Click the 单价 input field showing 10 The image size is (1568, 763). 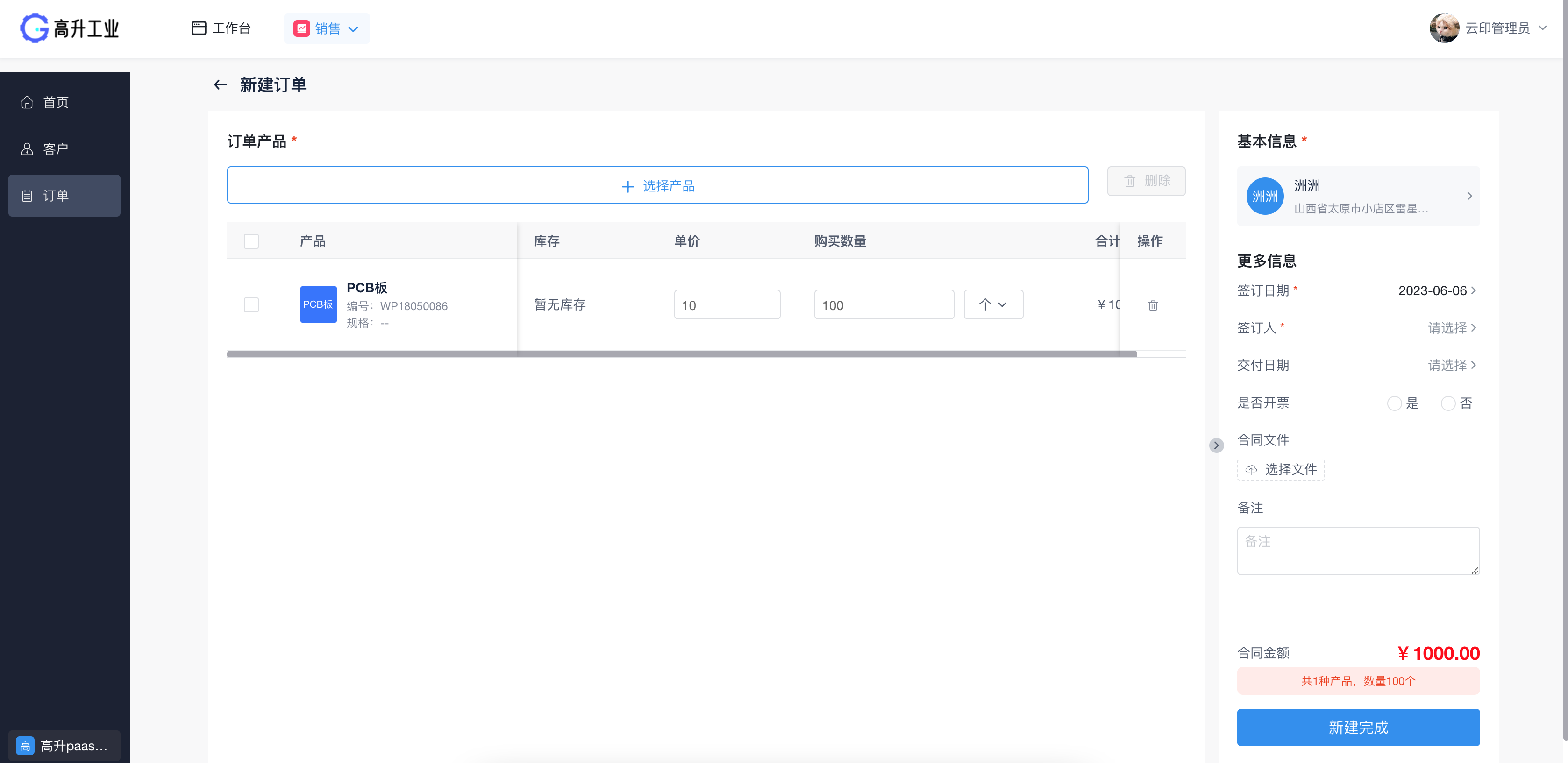727,305
